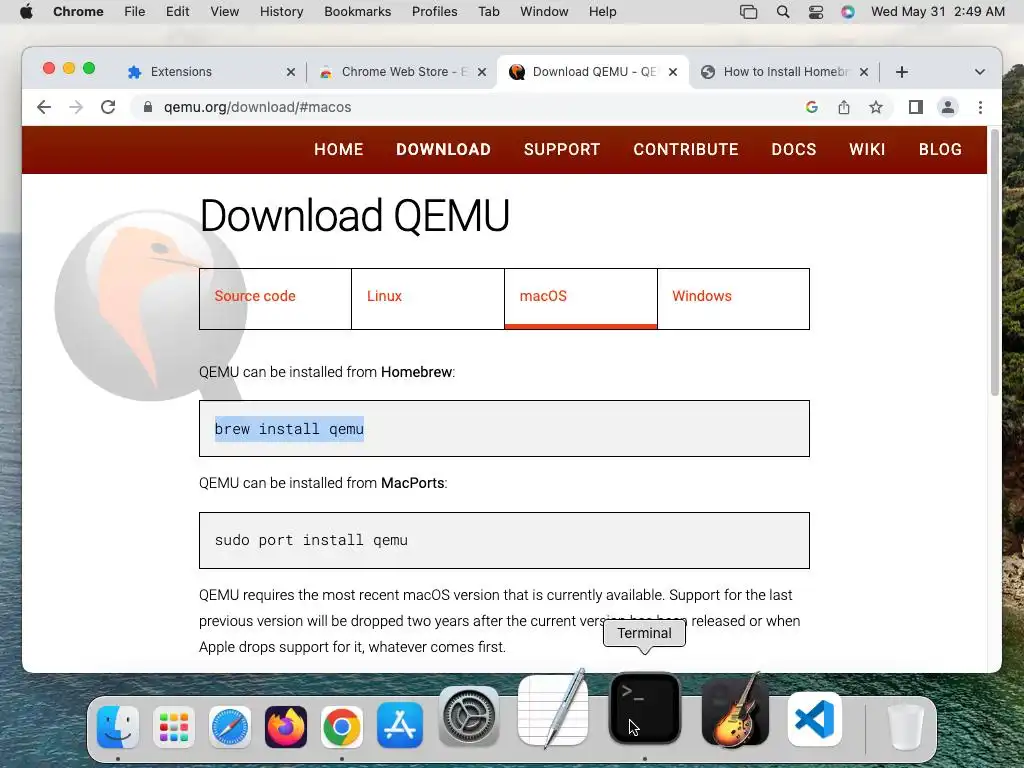This screenshot has height=768, width=1024.
Task: Open a new browser tab
Action: [x=902, y=72]
